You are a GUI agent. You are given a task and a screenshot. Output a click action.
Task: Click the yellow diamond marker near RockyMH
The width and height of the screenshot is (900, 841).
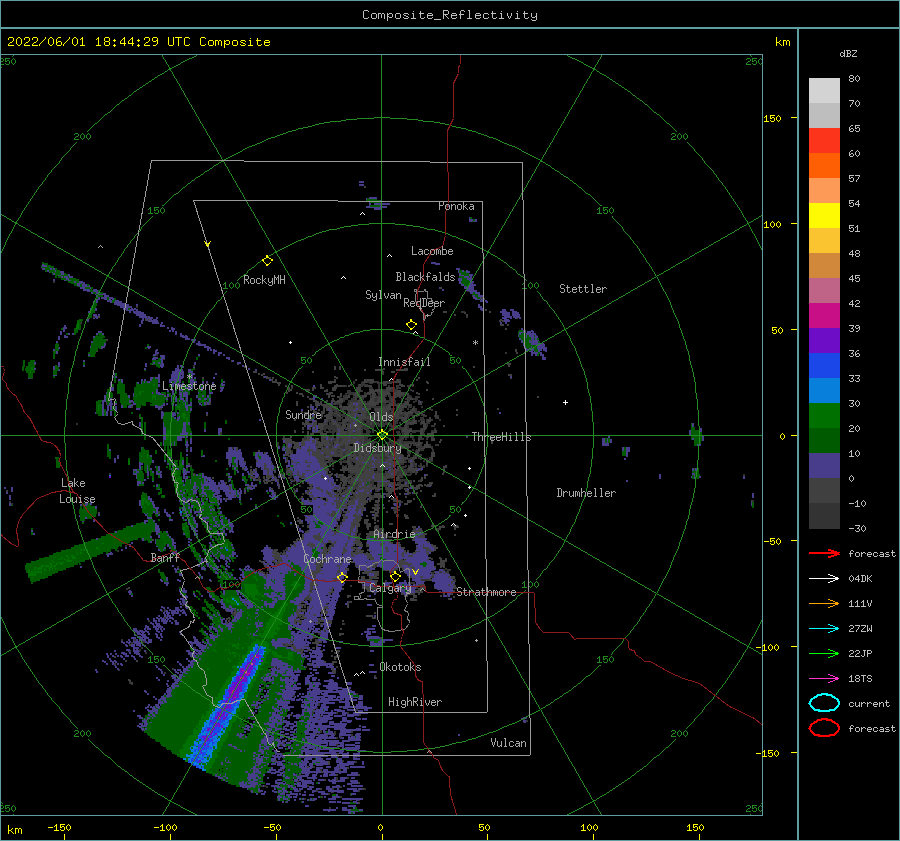pyautogui.click(x=267, y=261)
